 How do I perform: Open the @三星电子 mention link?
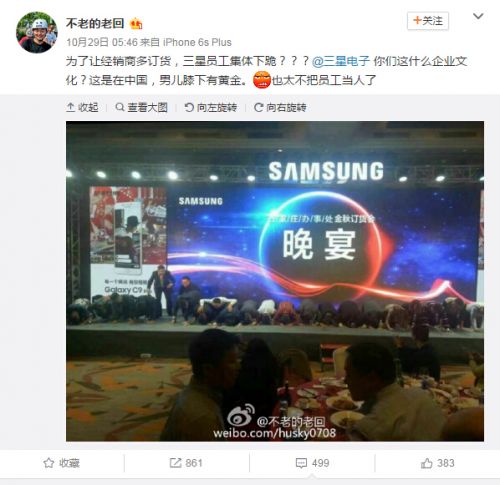point(341,61)
